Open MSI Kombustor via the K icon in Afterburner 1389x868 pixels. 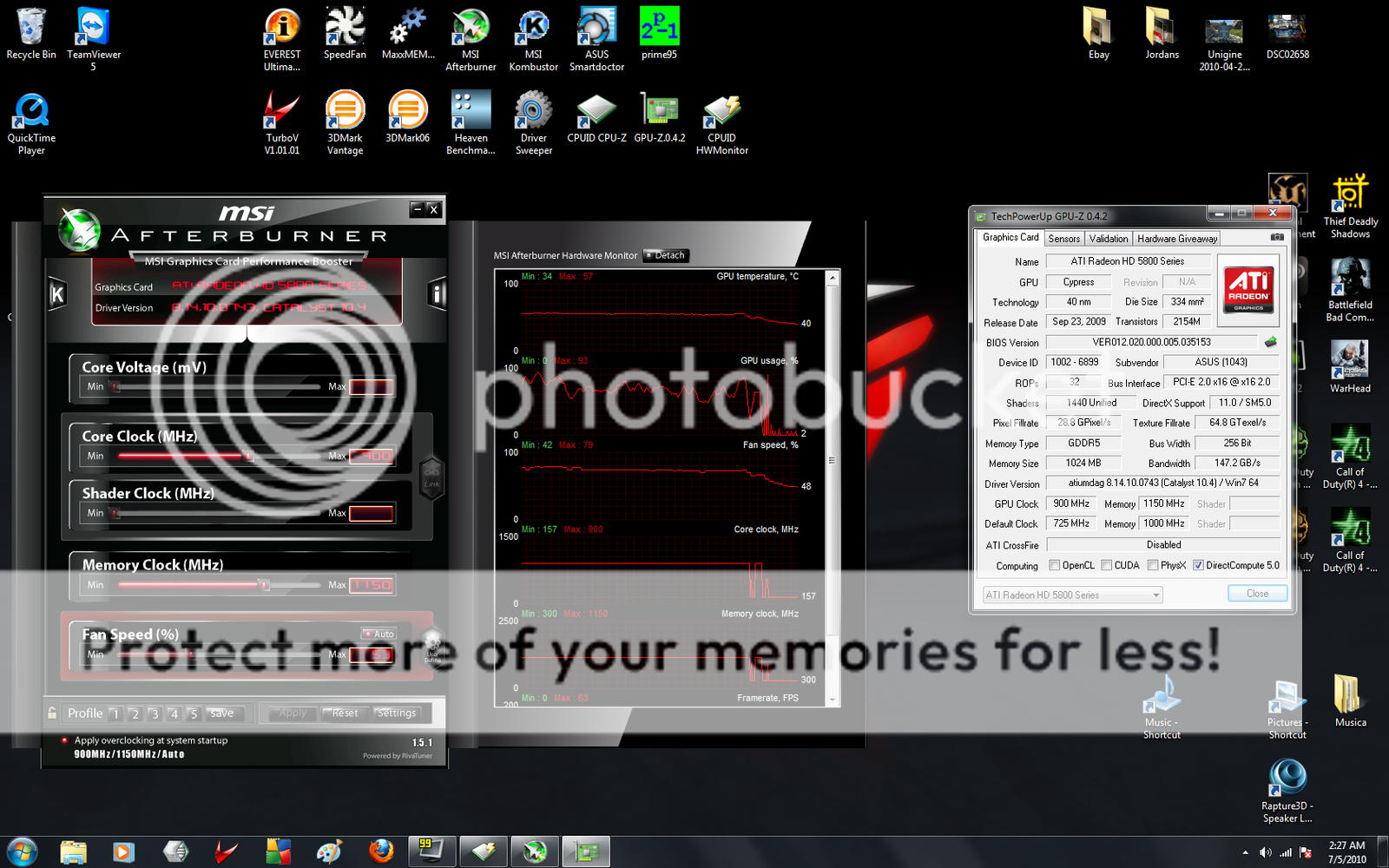tap(56, 295)
